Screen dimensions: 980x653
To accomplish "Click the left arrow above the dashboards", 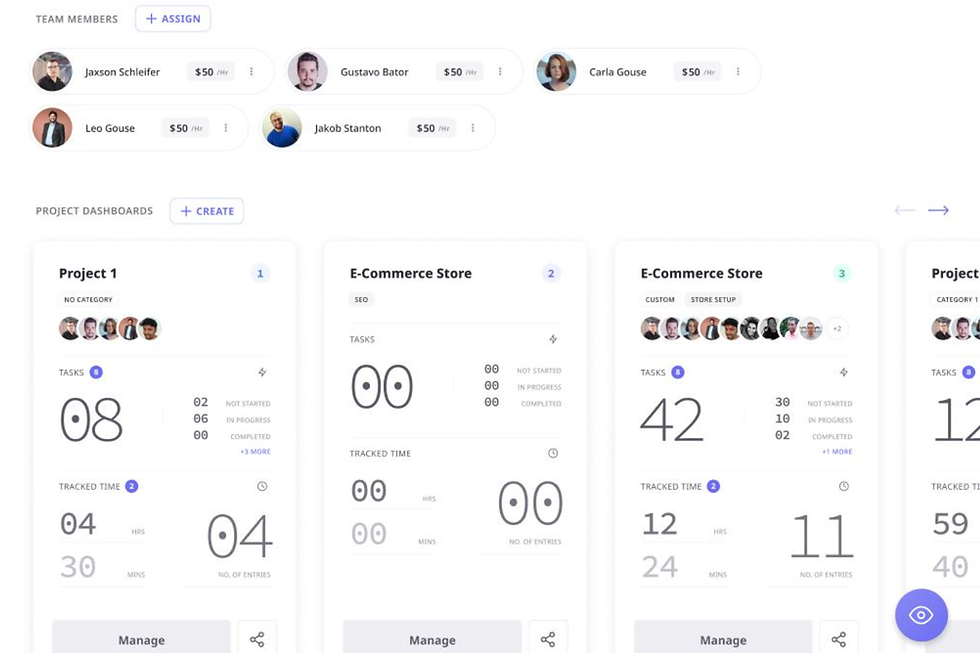I will 904,210.
